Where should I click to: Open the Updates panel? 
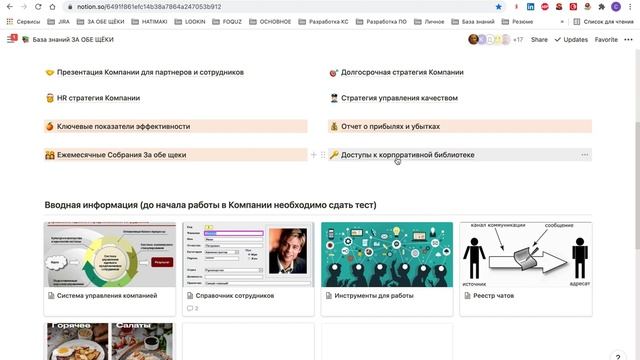pos(571,40)
